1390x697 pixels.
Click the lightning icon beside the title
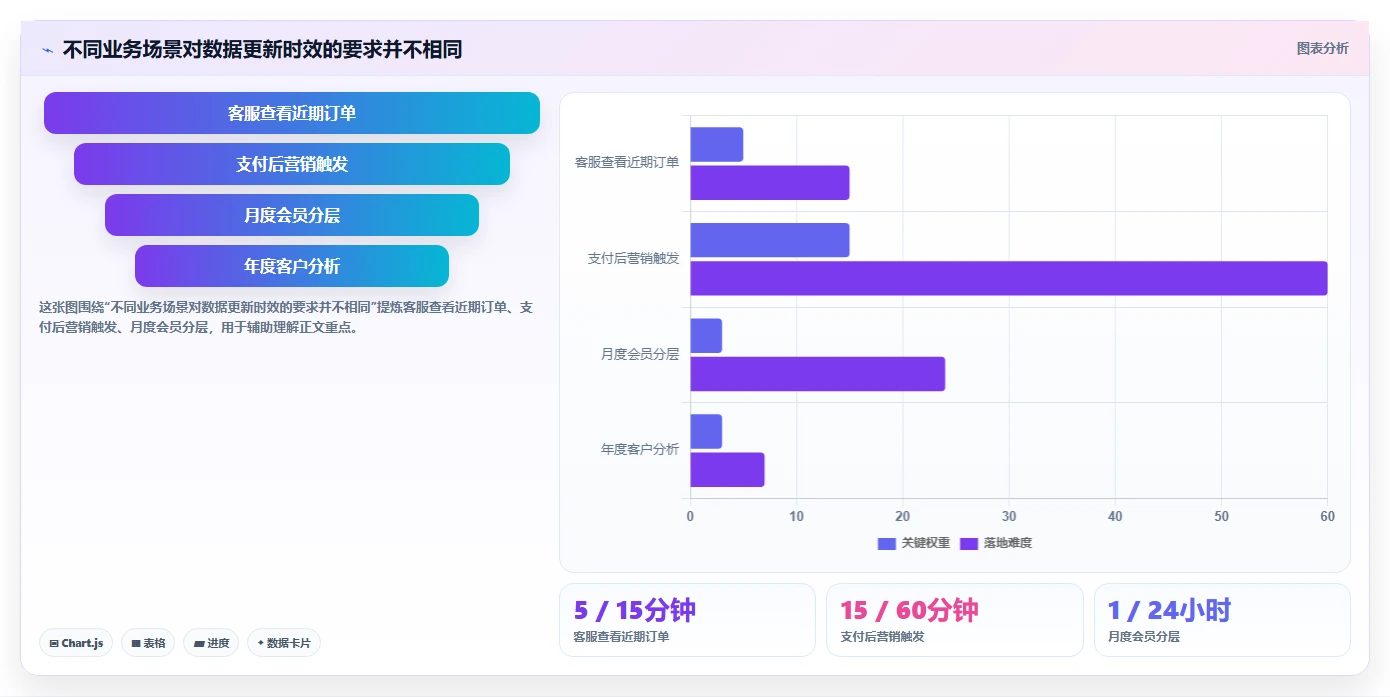click(x=48, y=49)
